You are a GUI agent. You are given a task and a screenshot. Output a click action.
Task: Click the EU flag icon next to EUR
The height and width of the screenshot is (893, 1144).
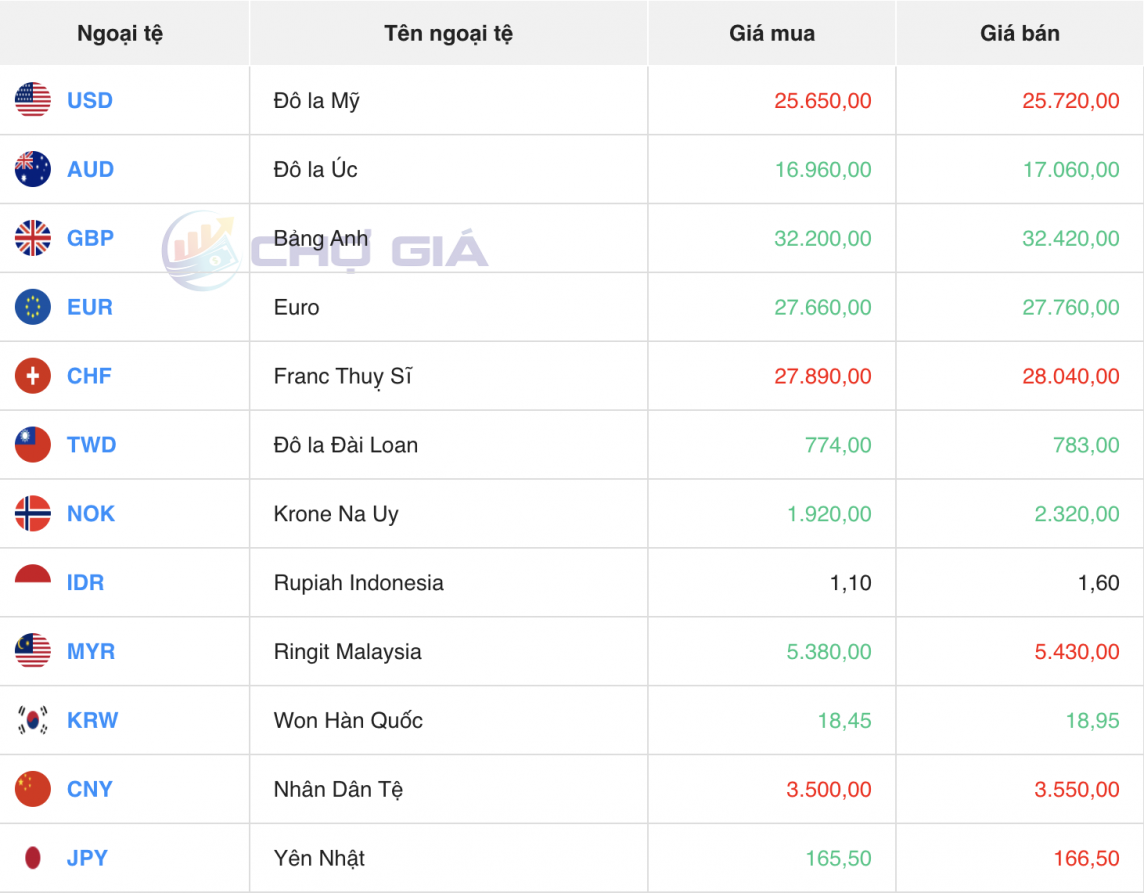32,307
